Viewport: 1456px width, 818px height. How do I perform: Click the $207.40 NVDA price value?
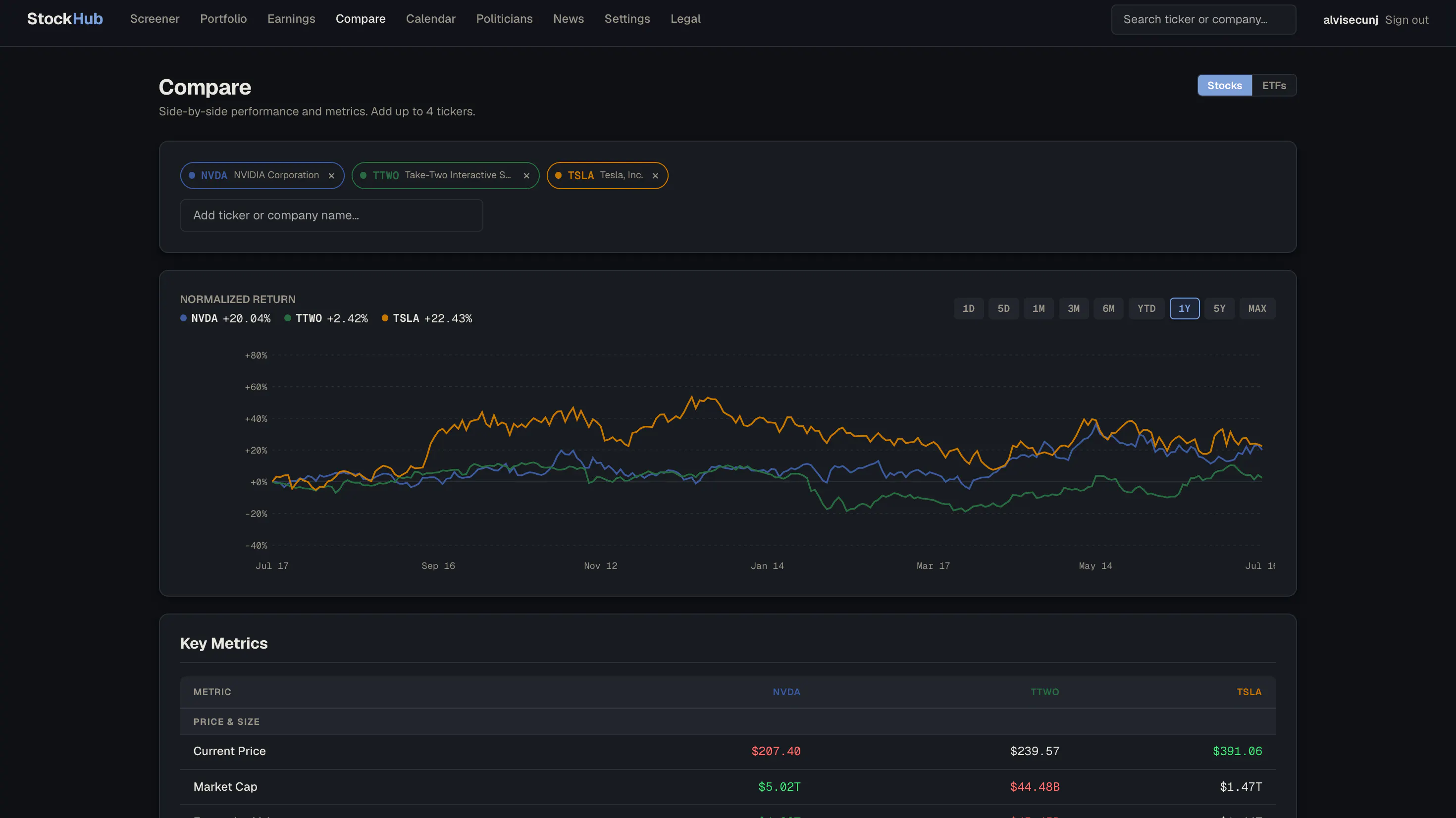(x=776, y=751)
